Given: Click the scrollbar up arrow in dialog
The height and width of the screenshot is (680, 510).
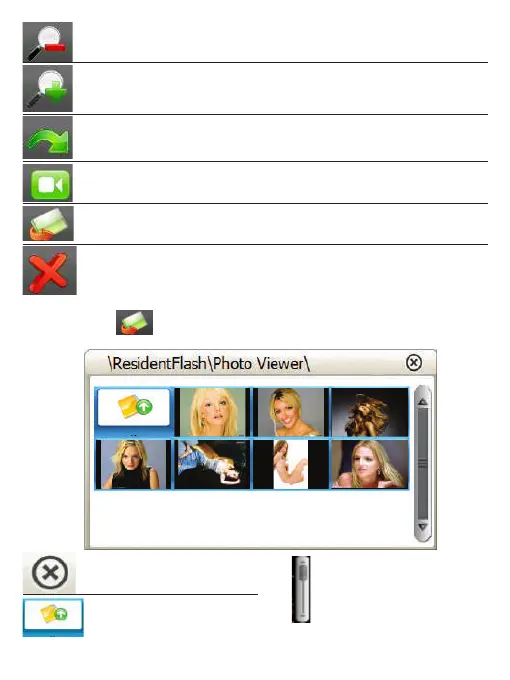Looking at the screenshot, I should pos(423,402).
